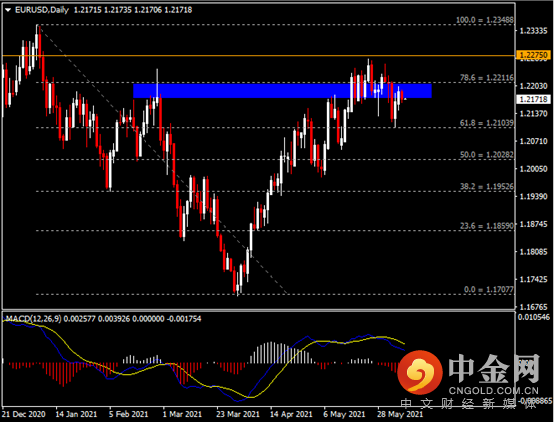This screenshot has width=554, height=422.
Task: Select the 38.2 = 1.19526 Fibonacci label
Action: 487,187
